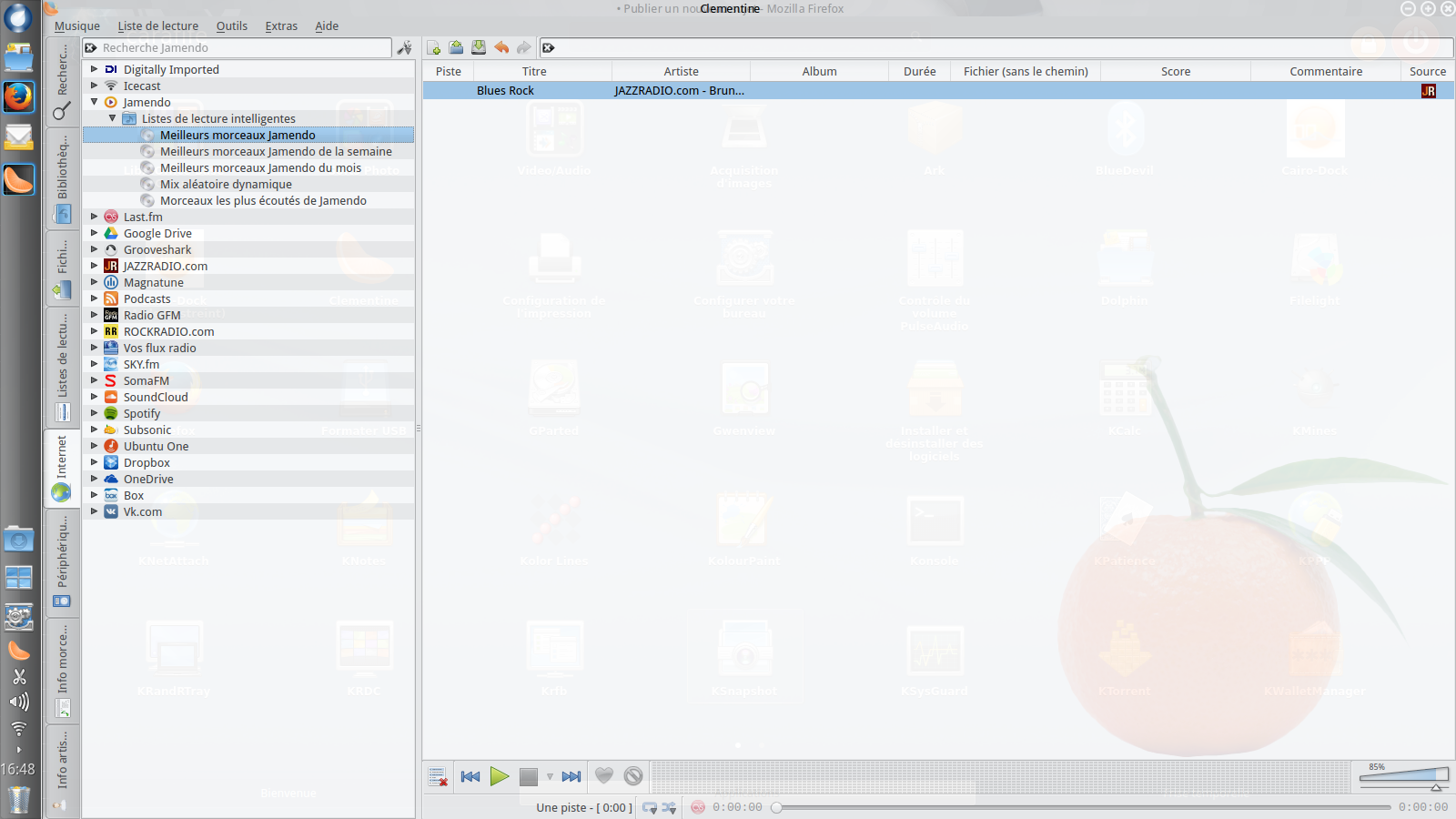Expand the Spotify tree node
Viewport: 1456px width, 819px height.
(94, 413)
